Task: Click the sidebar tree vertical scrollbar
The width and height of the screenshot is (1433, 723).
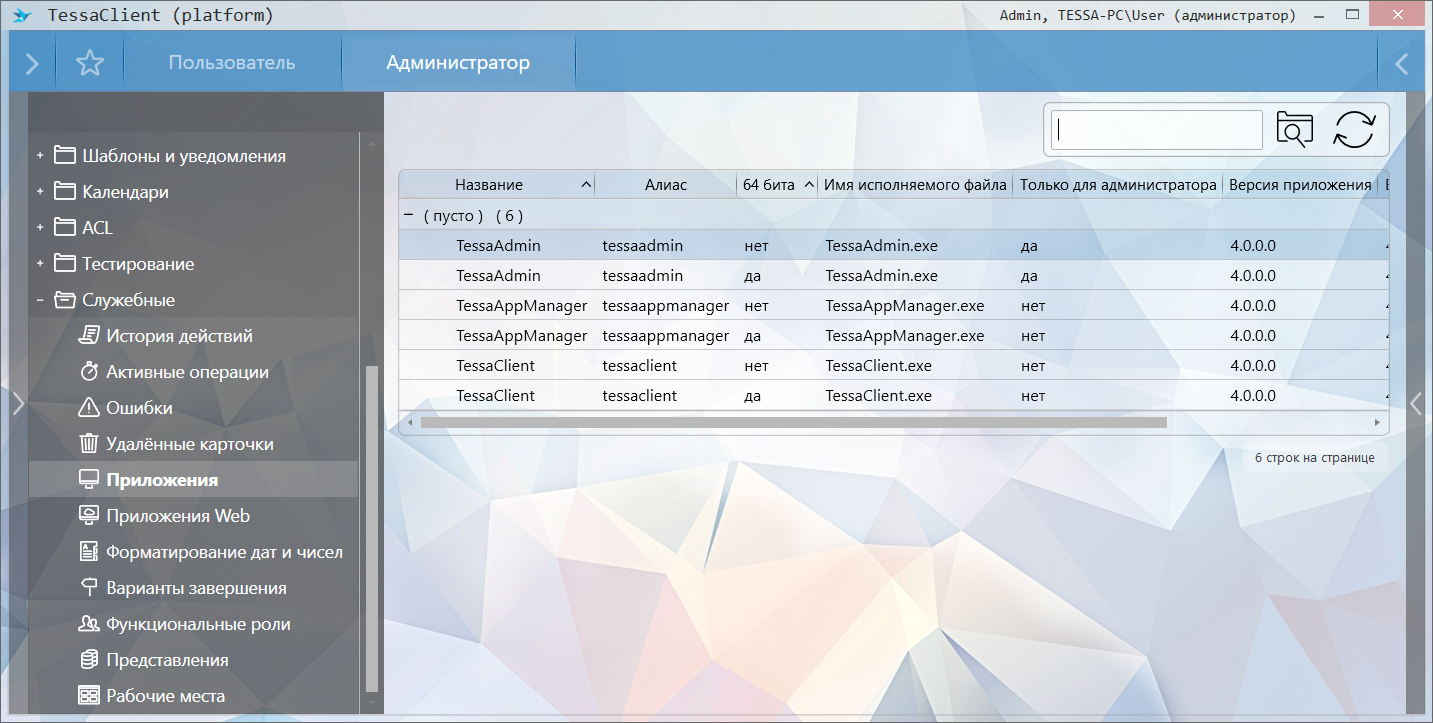Action: point(372,528)
